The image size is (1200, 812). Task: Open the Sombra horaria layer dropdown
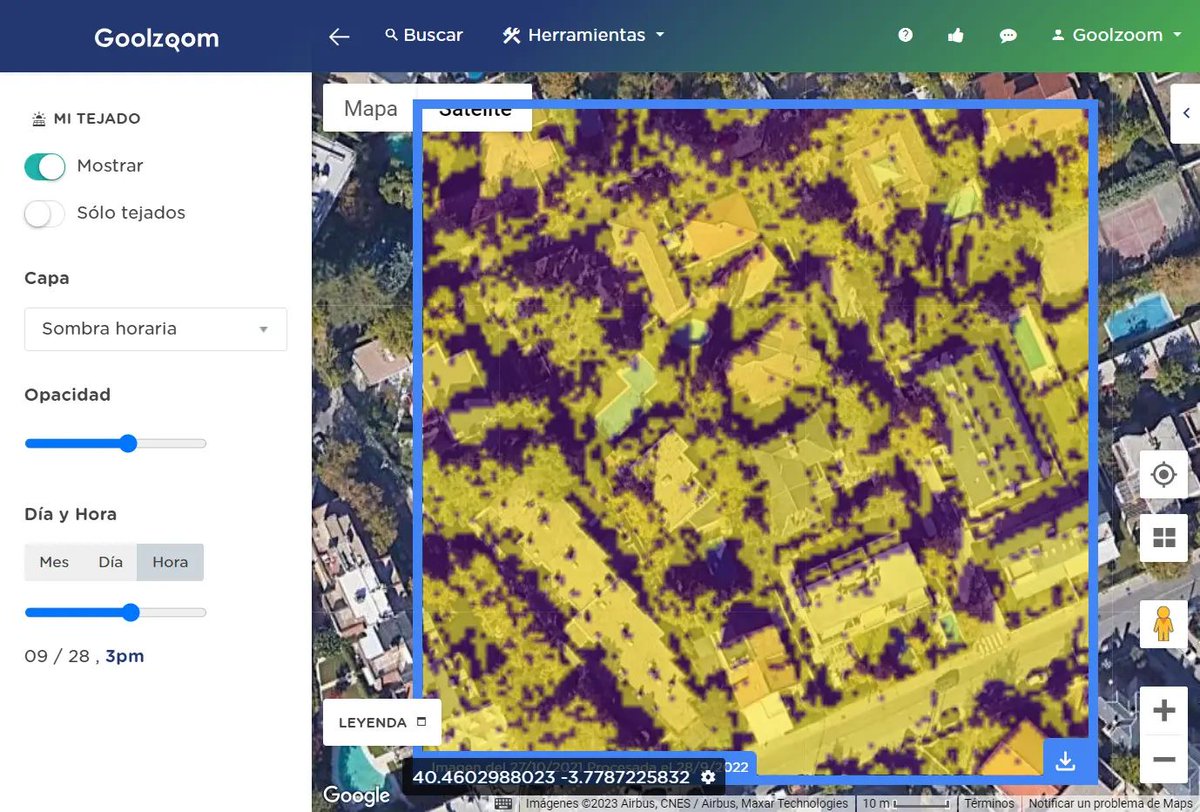pyautogui.click(x=155, y=329)
